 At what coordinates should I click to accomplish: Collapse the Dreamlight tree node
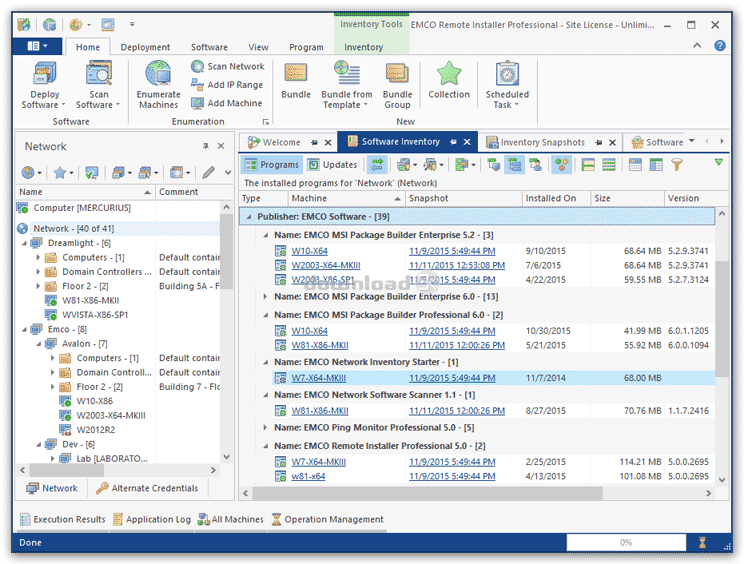(x=24, y=243)
